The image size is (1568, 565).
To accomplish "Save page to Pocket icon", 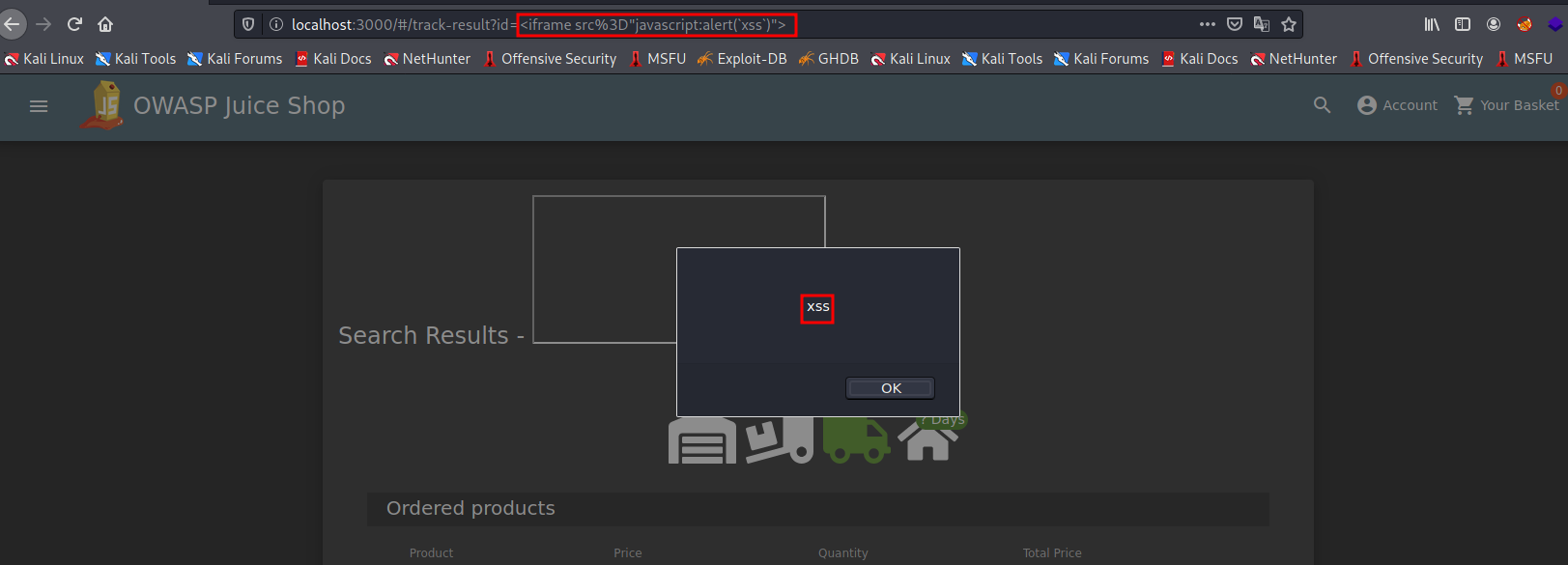I will [1235, 24].
